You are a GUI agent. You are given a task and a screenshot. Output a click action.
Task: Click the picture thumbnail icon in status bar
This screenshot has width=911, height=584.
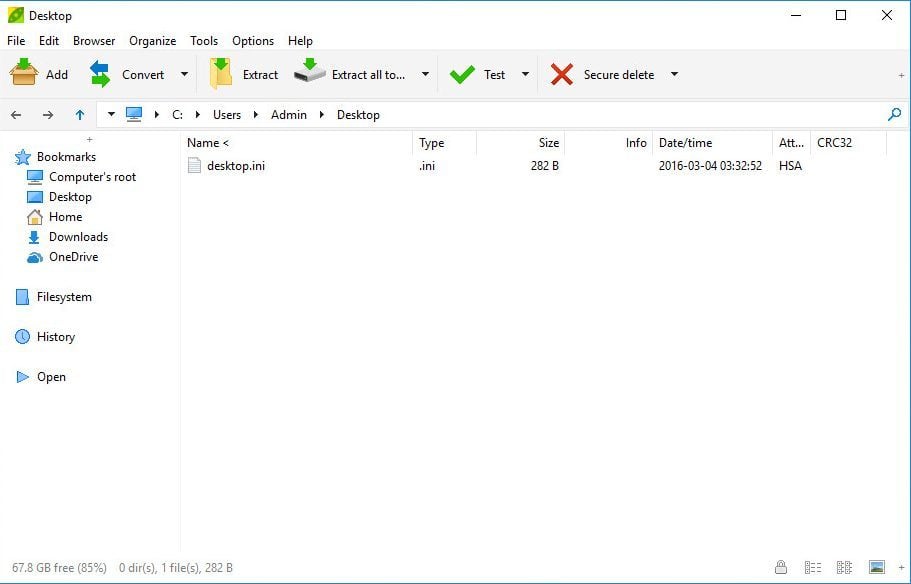click(x=877, y=567)
